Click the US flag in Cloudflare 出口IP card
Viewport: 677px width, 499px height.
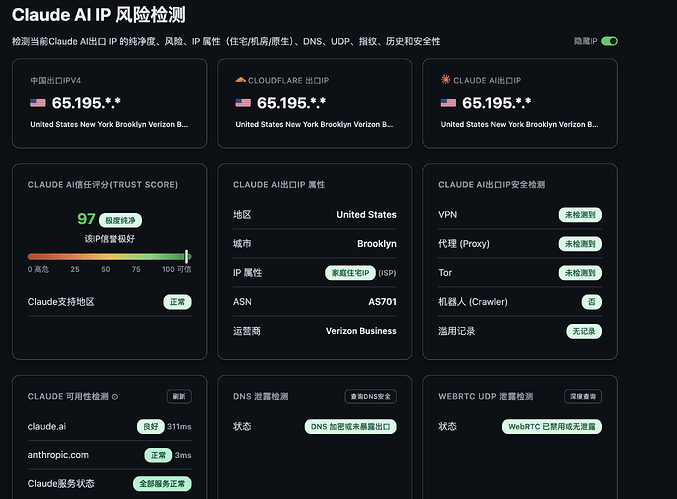coord(243,103)
